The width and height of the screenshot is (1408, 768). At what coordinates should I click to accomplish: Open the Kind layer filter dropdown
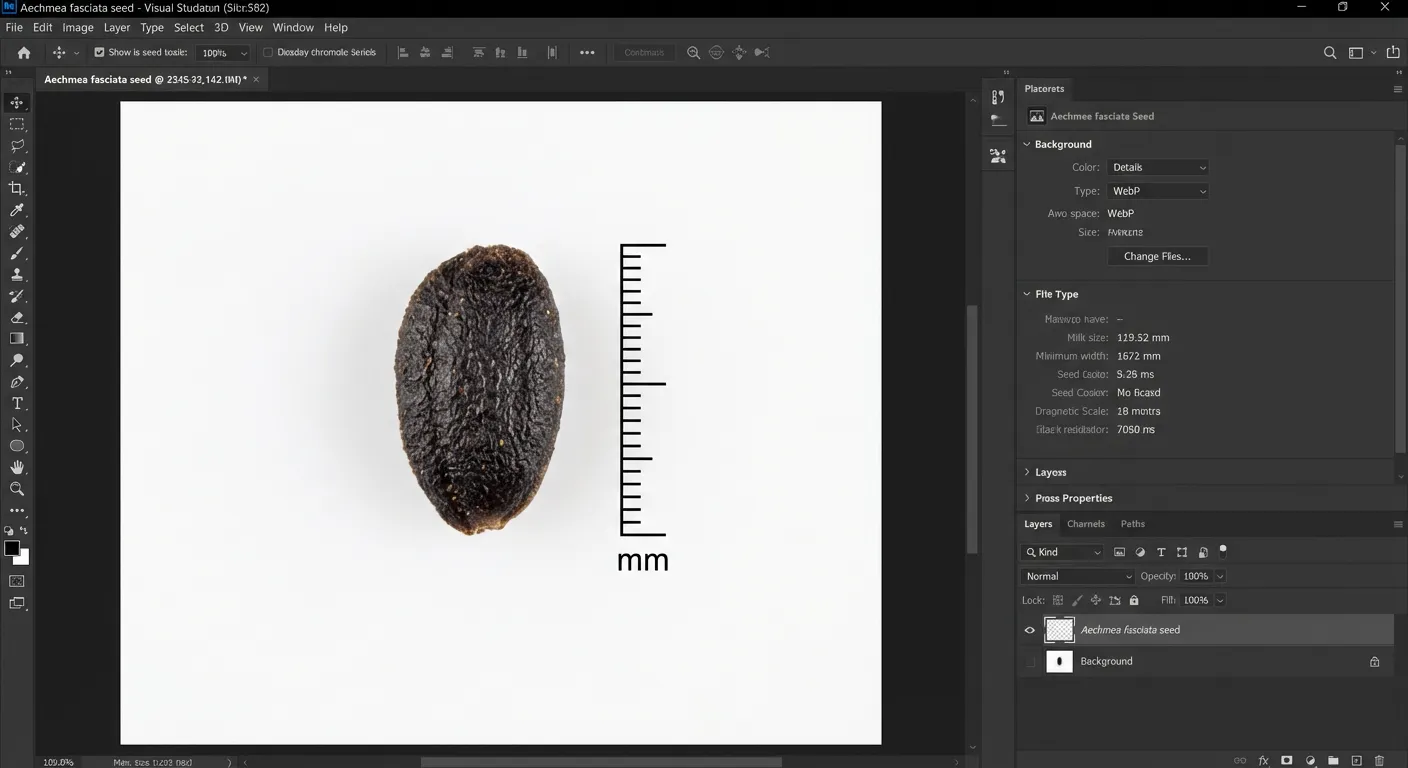[1062, 552]
